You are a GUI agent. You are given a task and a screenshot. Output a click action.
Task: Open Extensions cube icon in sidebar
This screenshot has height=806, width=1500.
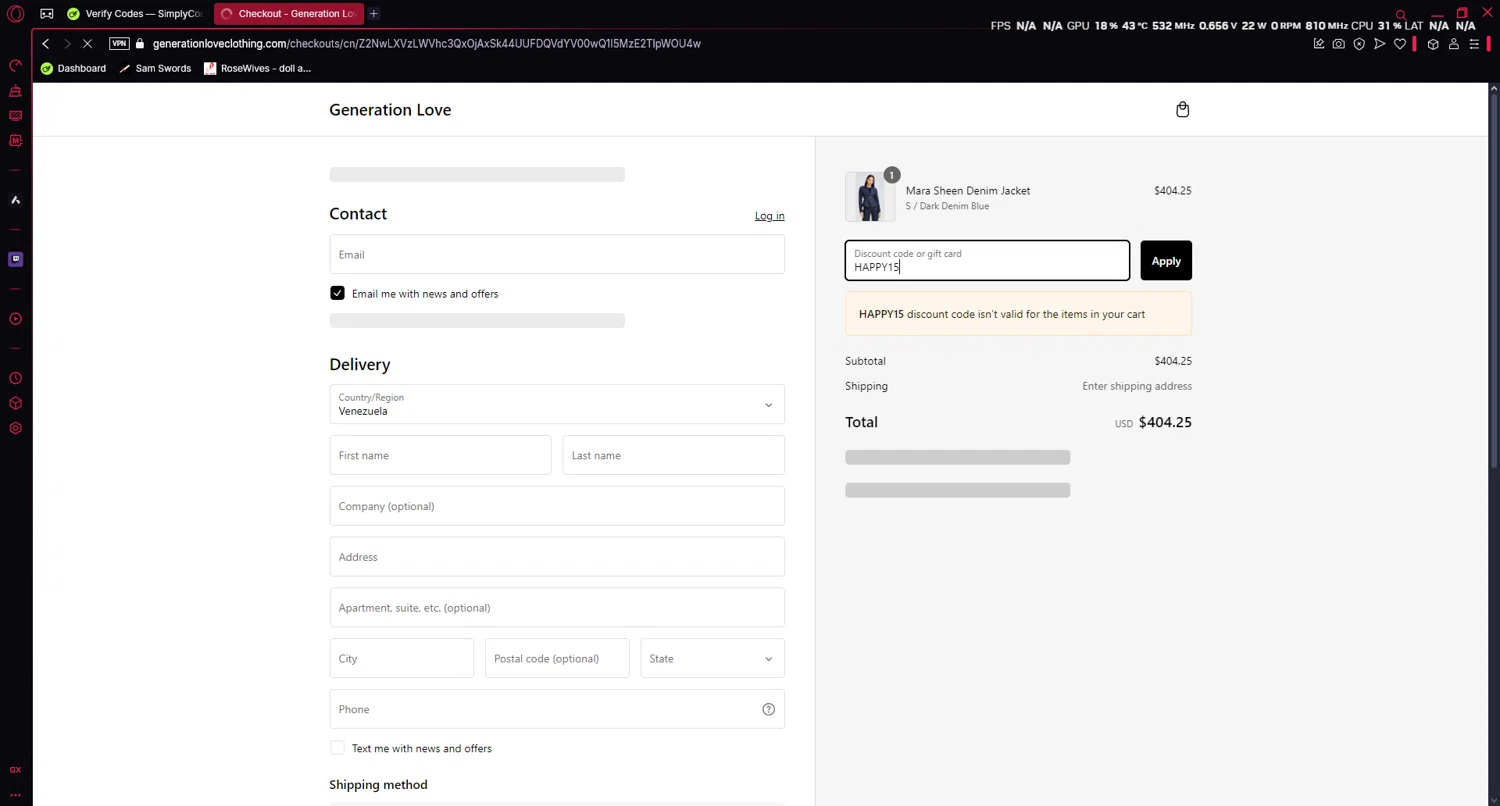tap(15, 403)
